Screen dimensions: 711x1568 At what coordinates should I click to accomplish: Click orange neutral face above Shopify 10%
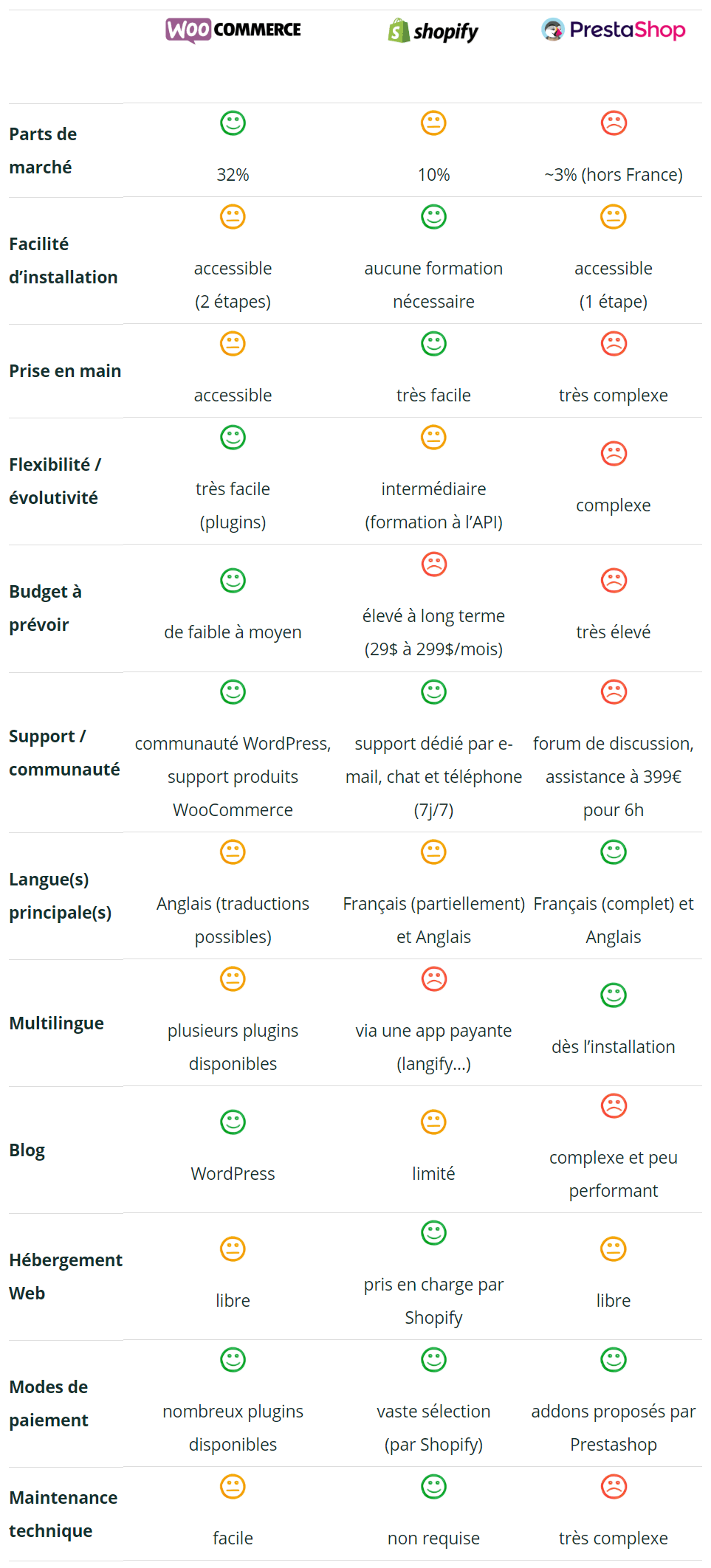click(433, 123)
